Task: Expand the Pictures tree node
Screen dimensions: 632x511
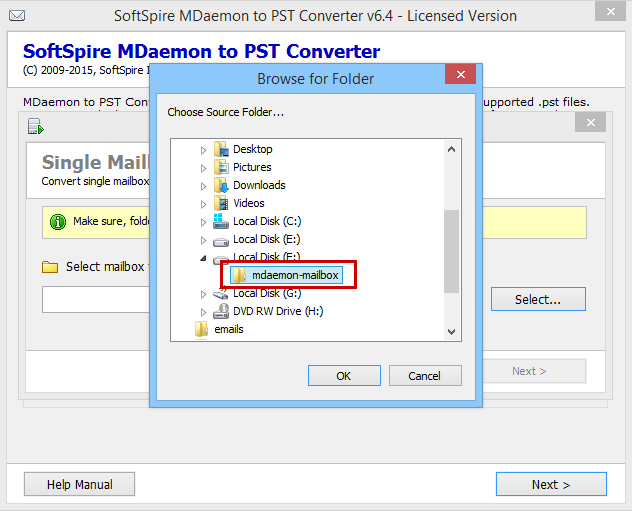Action: [203, 168]
